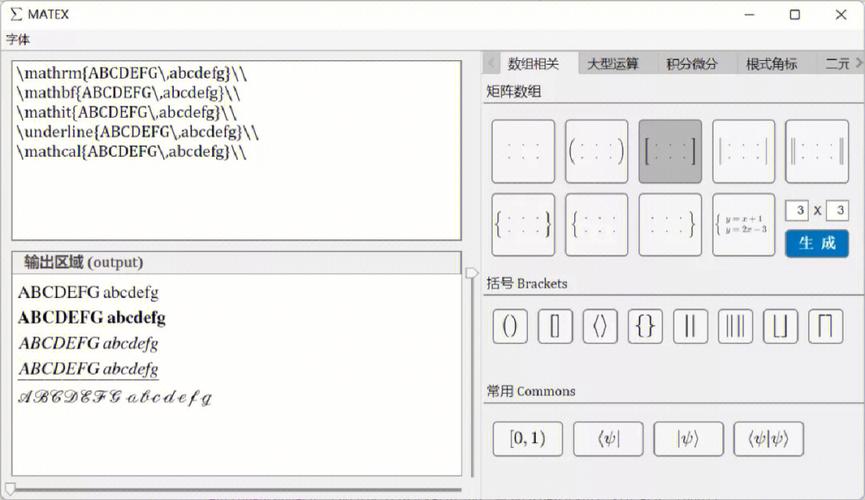The width and height of the screenshot is (865, 500).
Task: Grab the vertical output zoom slider handle
Action: point(472,273)
